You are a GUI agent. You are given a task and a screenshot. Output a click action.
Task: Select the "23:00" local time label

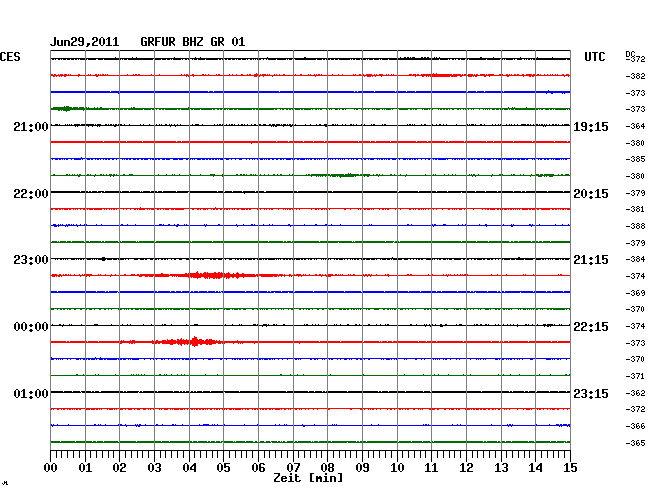31,260
